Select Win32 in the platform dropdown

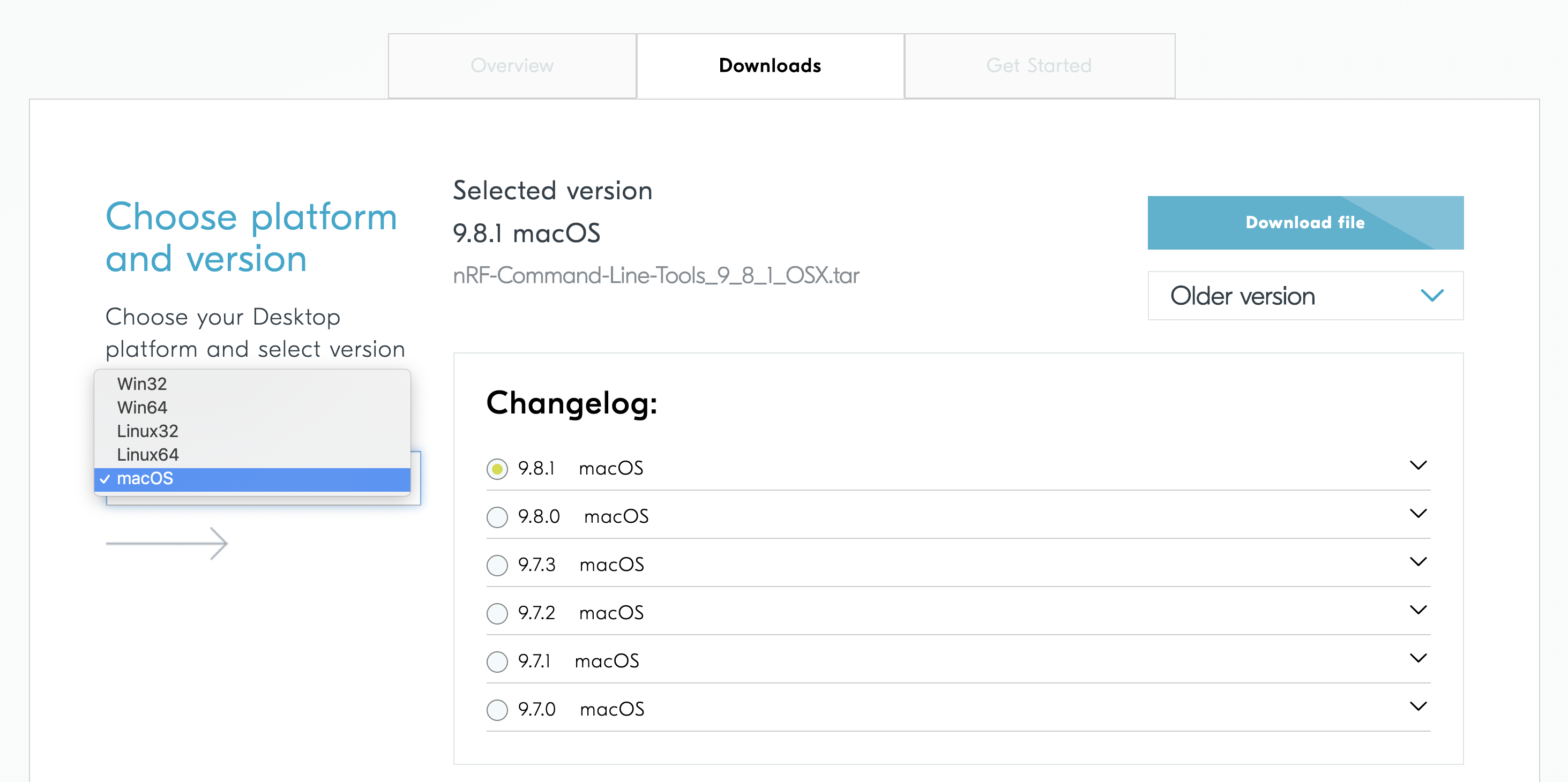(142, 384)
